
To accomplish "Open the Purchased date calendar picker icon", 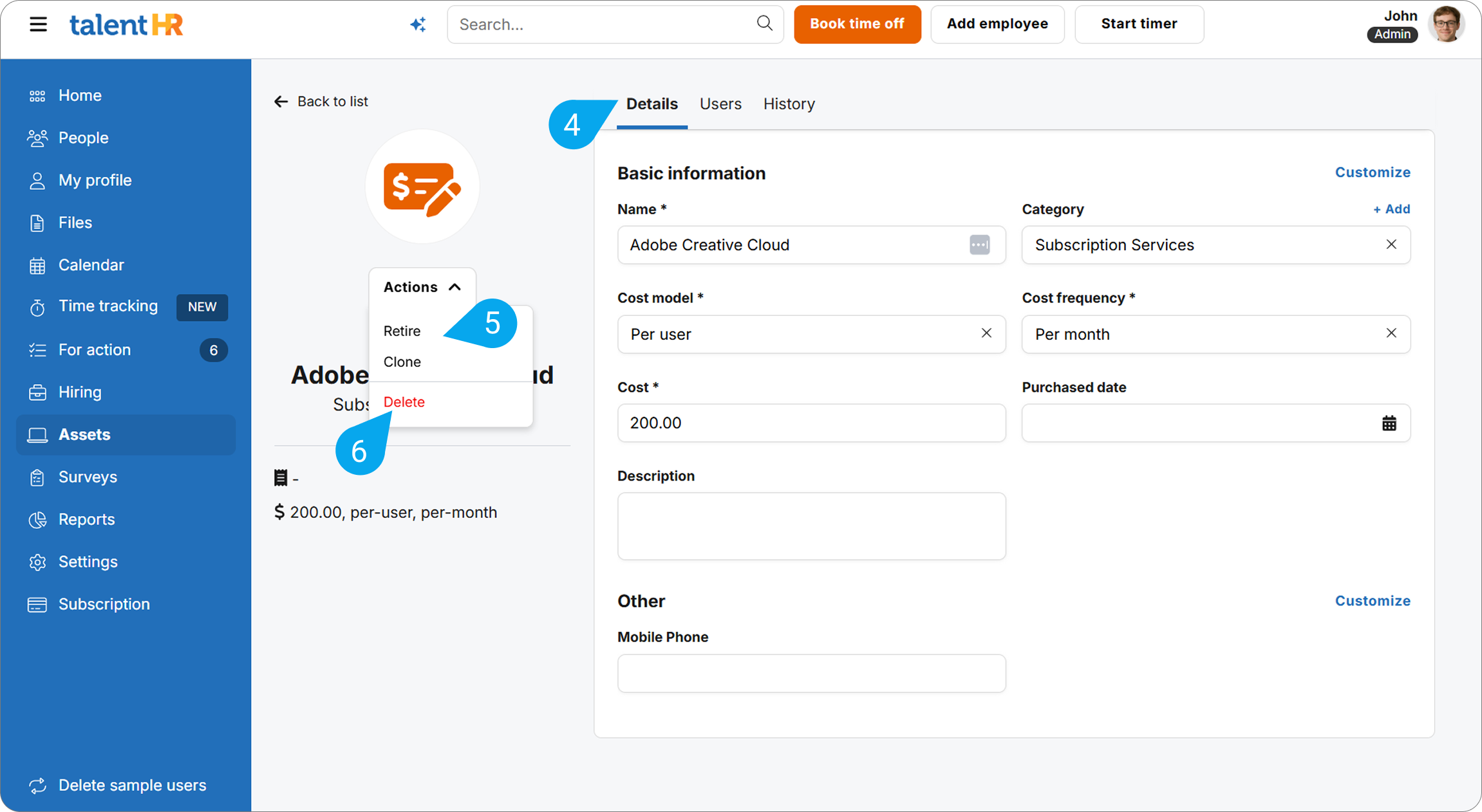I will pos(1389,423).
